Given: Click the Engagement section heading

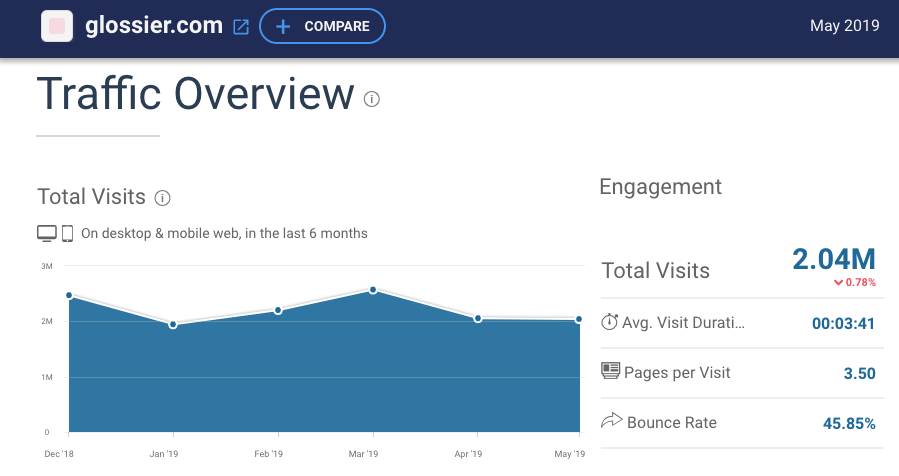Looking at the screenshot, I should tap(660, 187).
